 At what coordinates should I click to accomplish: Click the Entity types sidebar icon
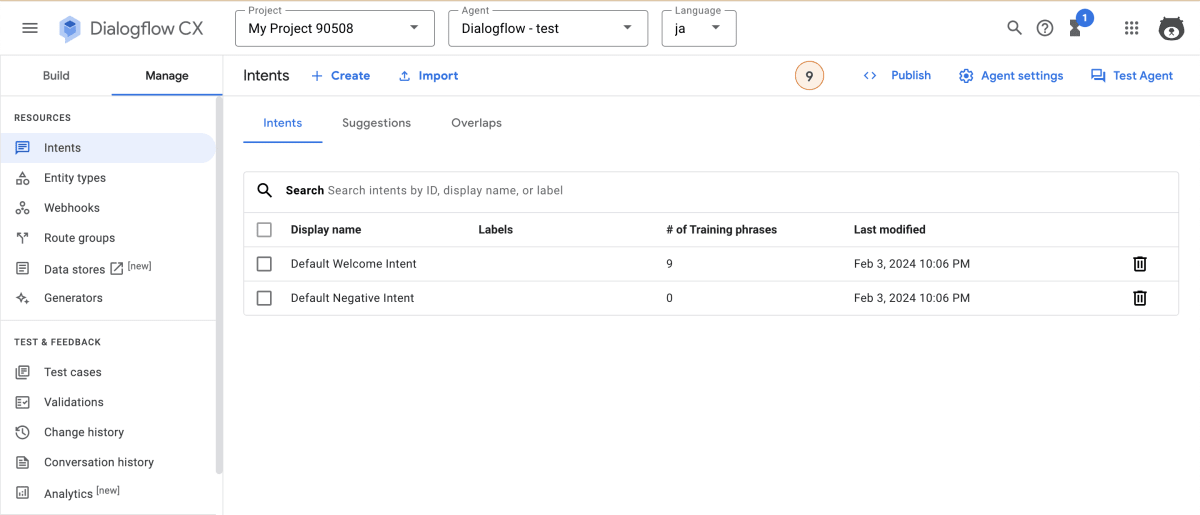23,178
